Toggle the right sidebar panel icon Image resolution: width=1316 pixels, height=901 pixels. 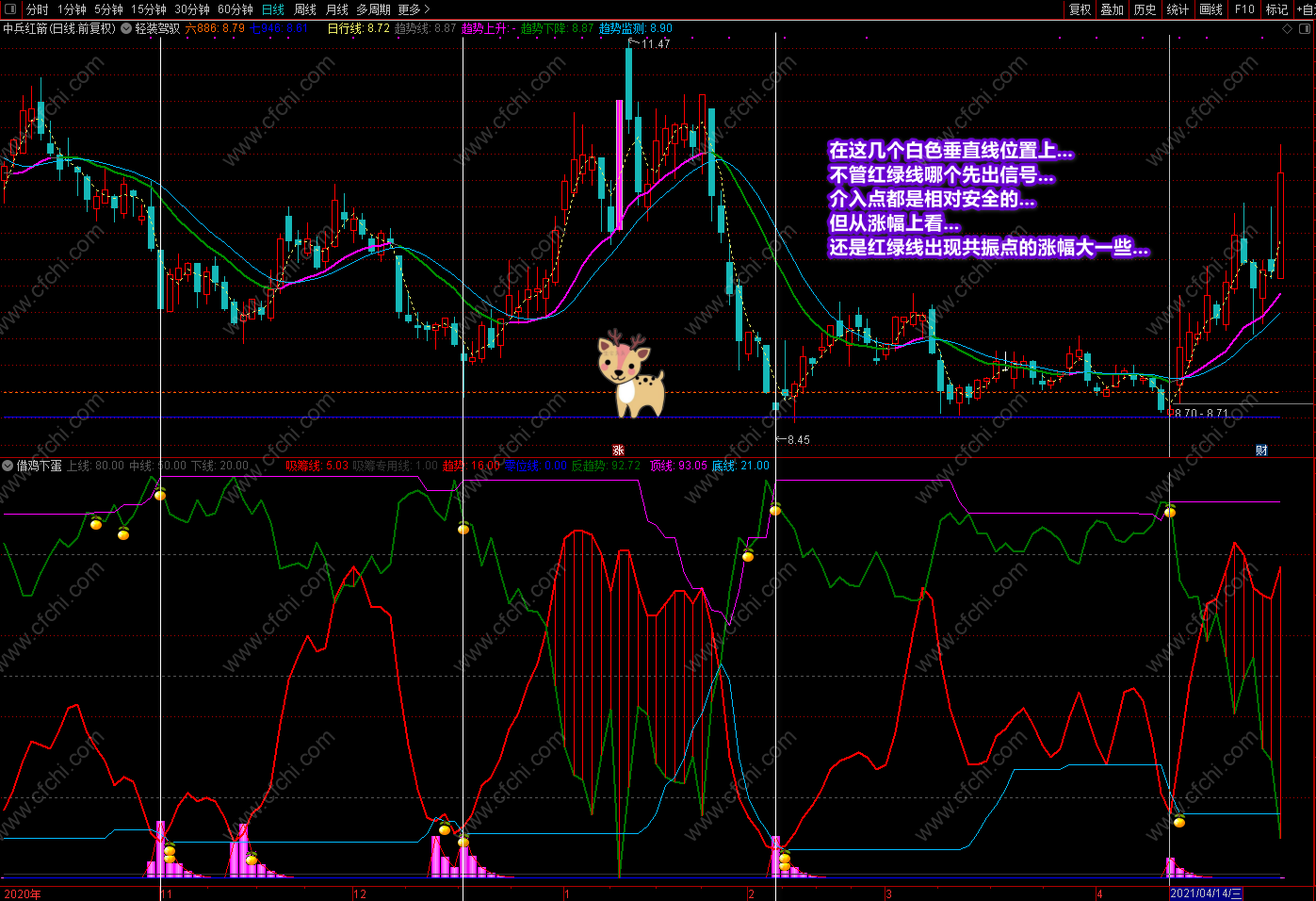tap(1305, 28)
